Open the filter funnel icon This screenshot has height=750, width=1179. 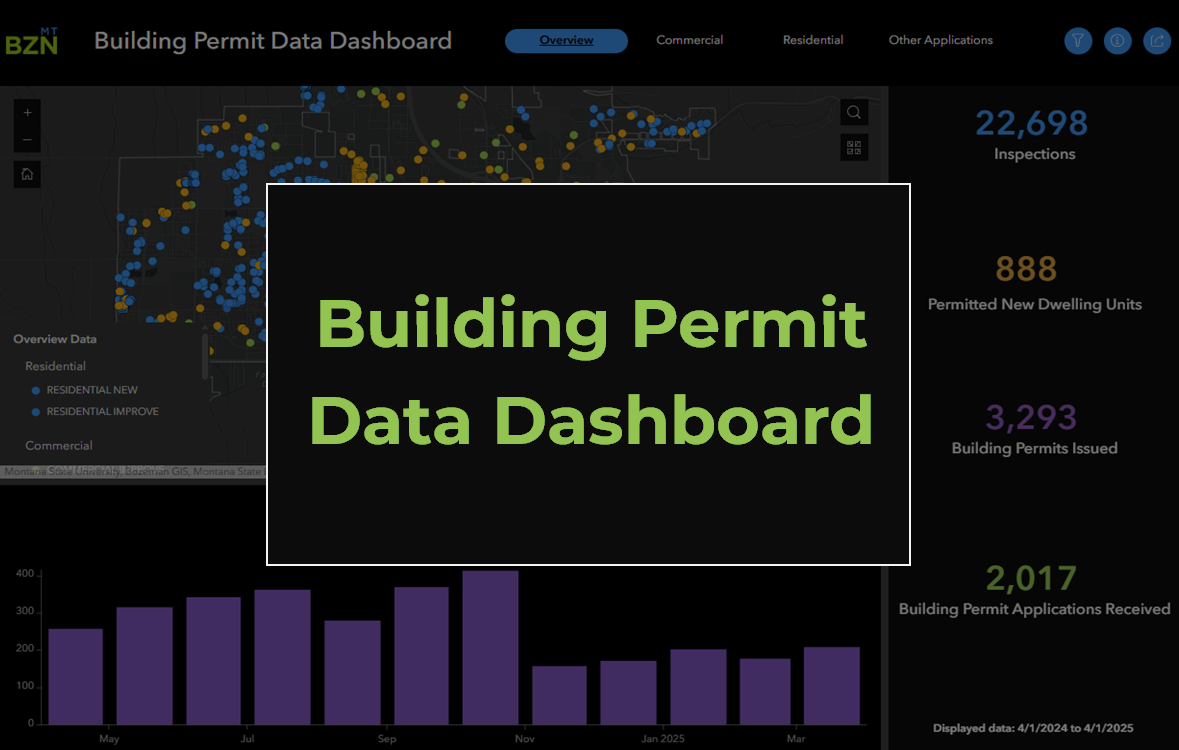click(1078, 41)
